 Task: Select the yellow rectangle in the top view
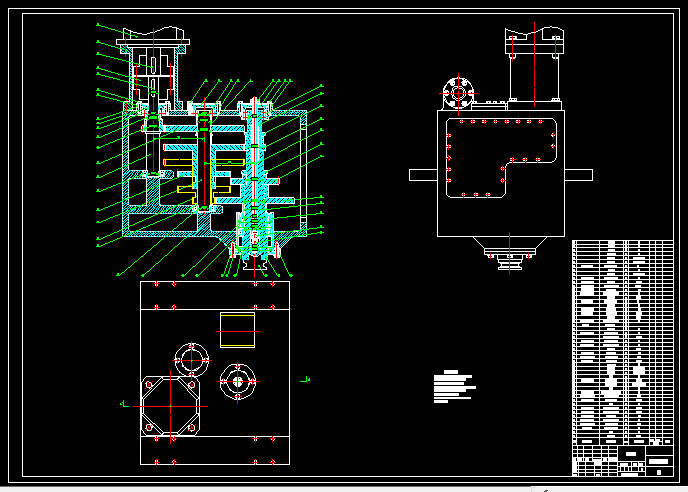click(x=237, y=330)
